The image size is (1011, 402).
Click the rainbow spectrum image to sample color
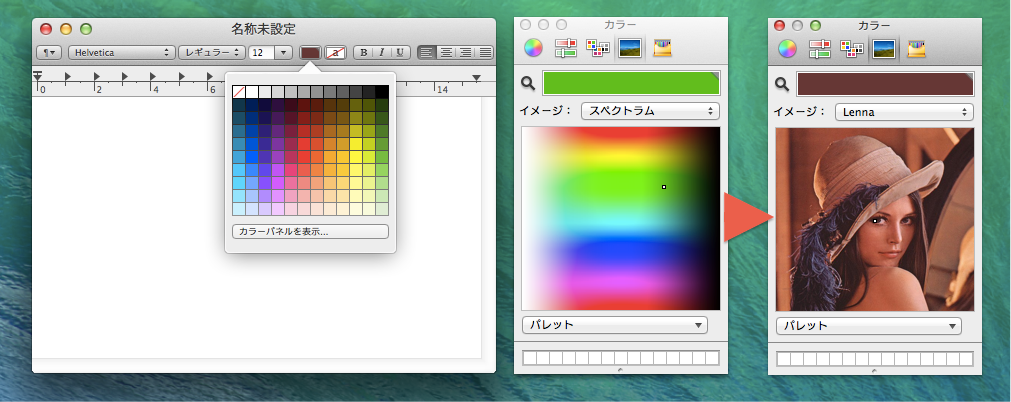point(621,218)
